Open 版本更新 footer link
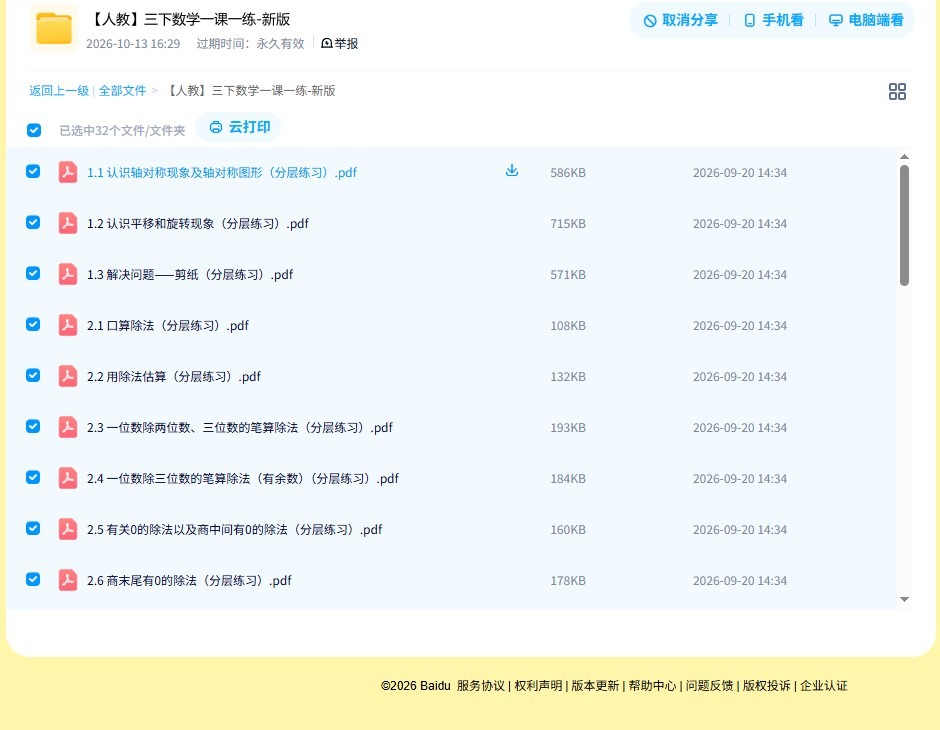Screen dimensions: 940x730 coord(595,686)
